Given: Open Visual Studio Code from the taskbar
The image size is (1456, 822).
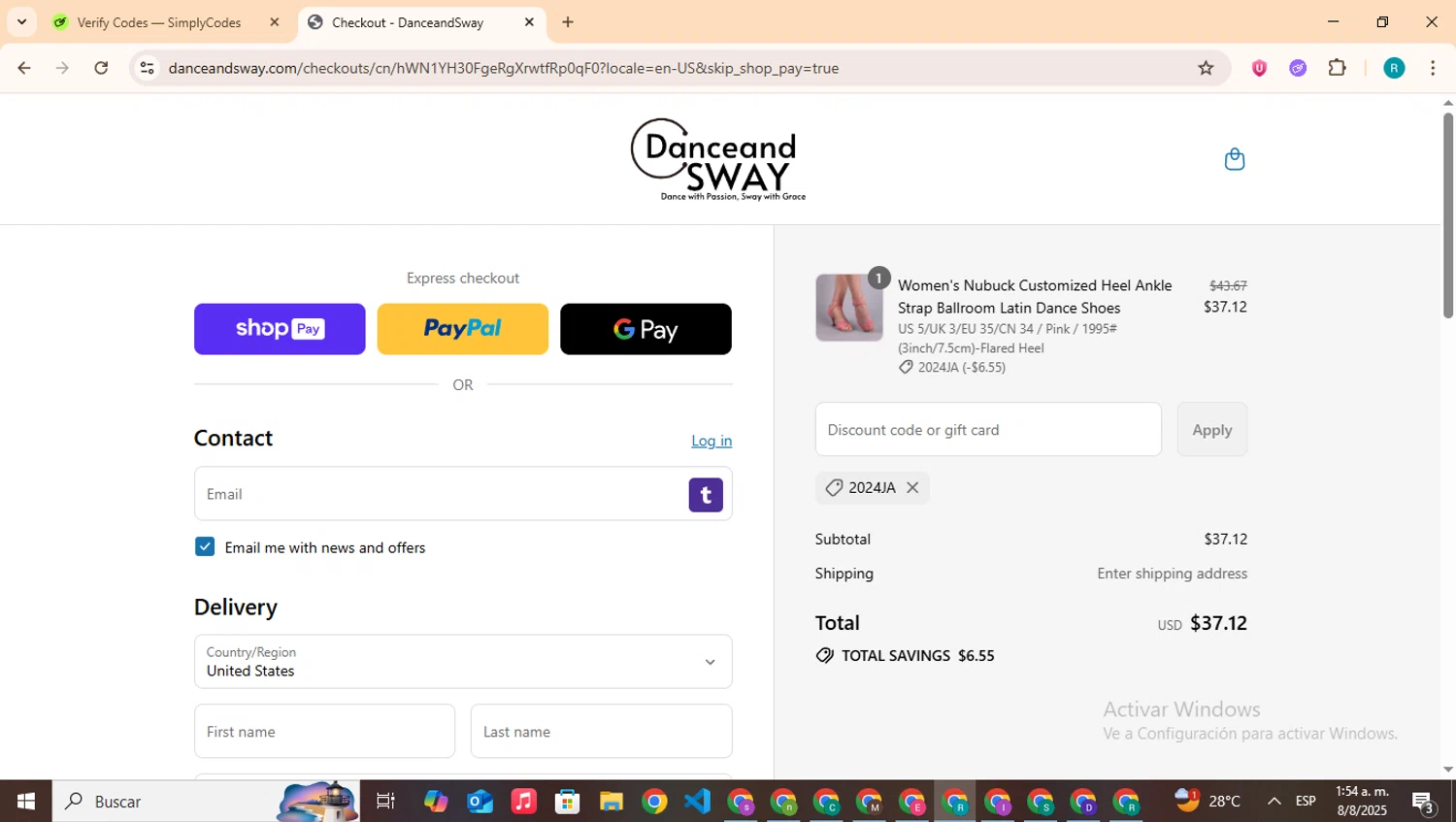Looking at the screenshot, I should tap(697, 802).
